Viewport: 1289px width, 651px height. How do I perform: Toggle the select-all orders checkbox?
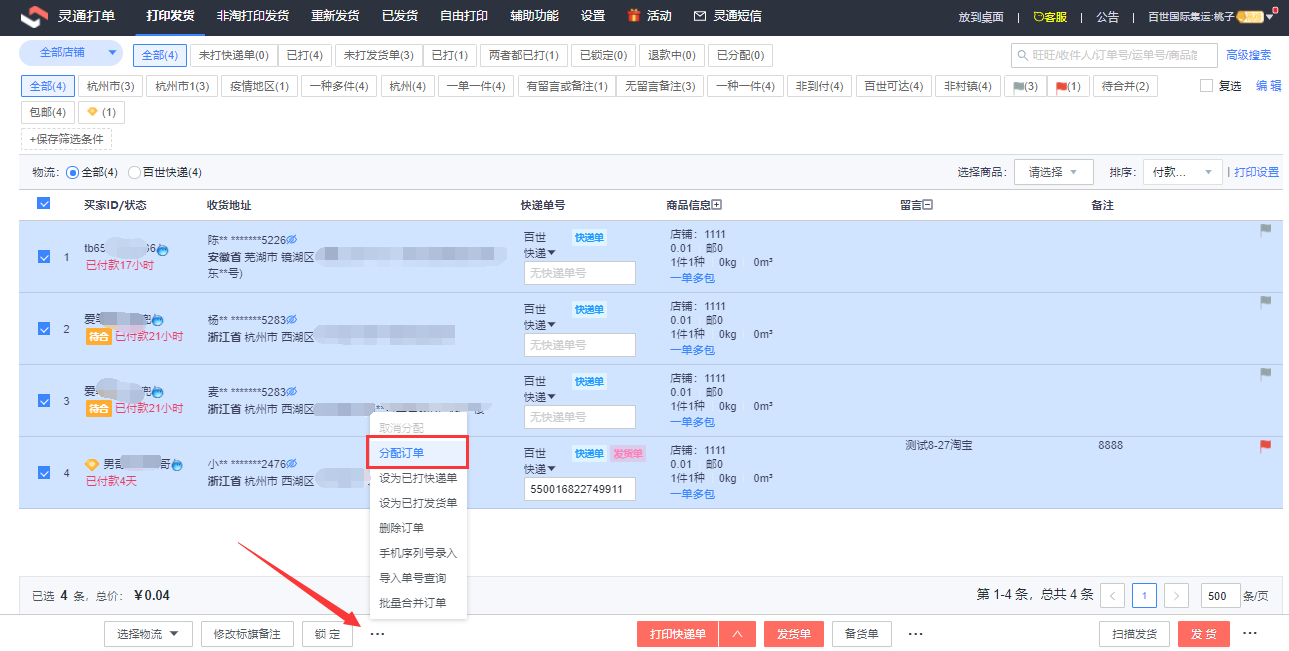tap(44, 204)
